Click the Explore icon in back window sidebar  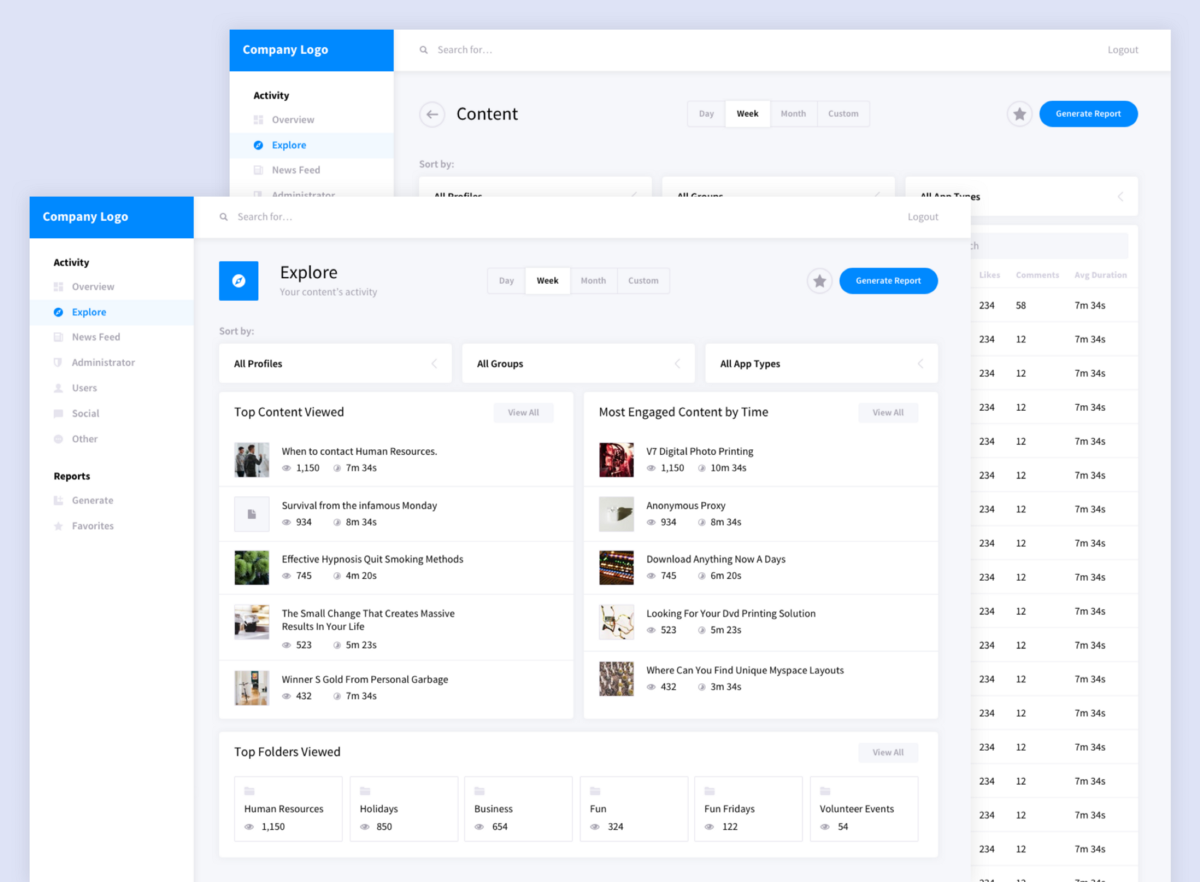(x=259, y=146)
